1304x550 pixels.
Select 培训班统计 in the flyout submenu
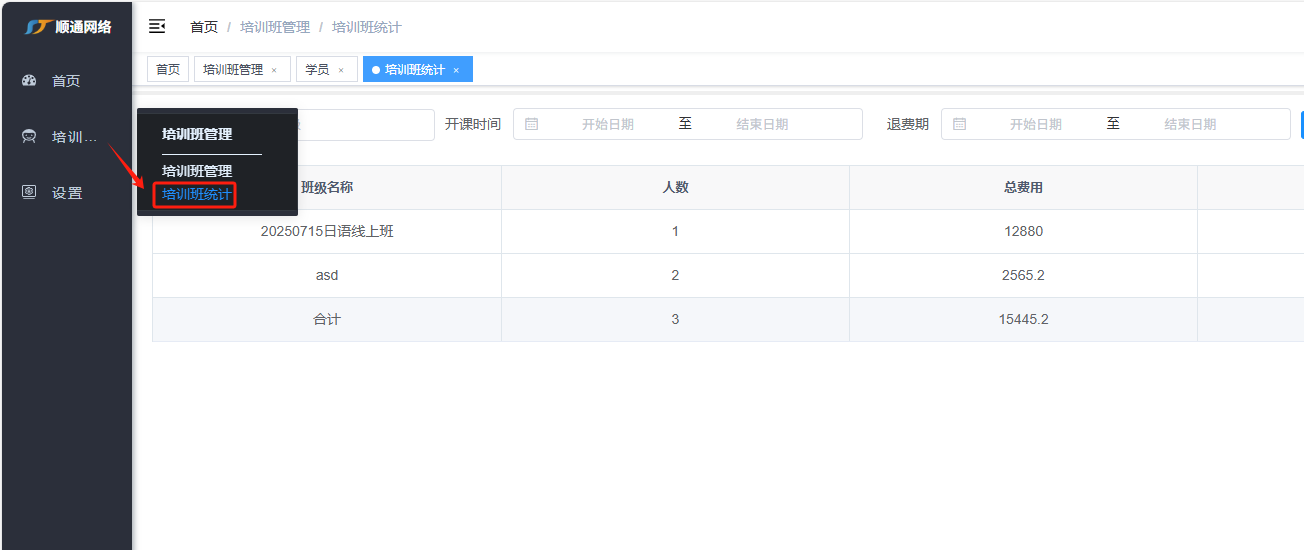[x=197, y=194]
